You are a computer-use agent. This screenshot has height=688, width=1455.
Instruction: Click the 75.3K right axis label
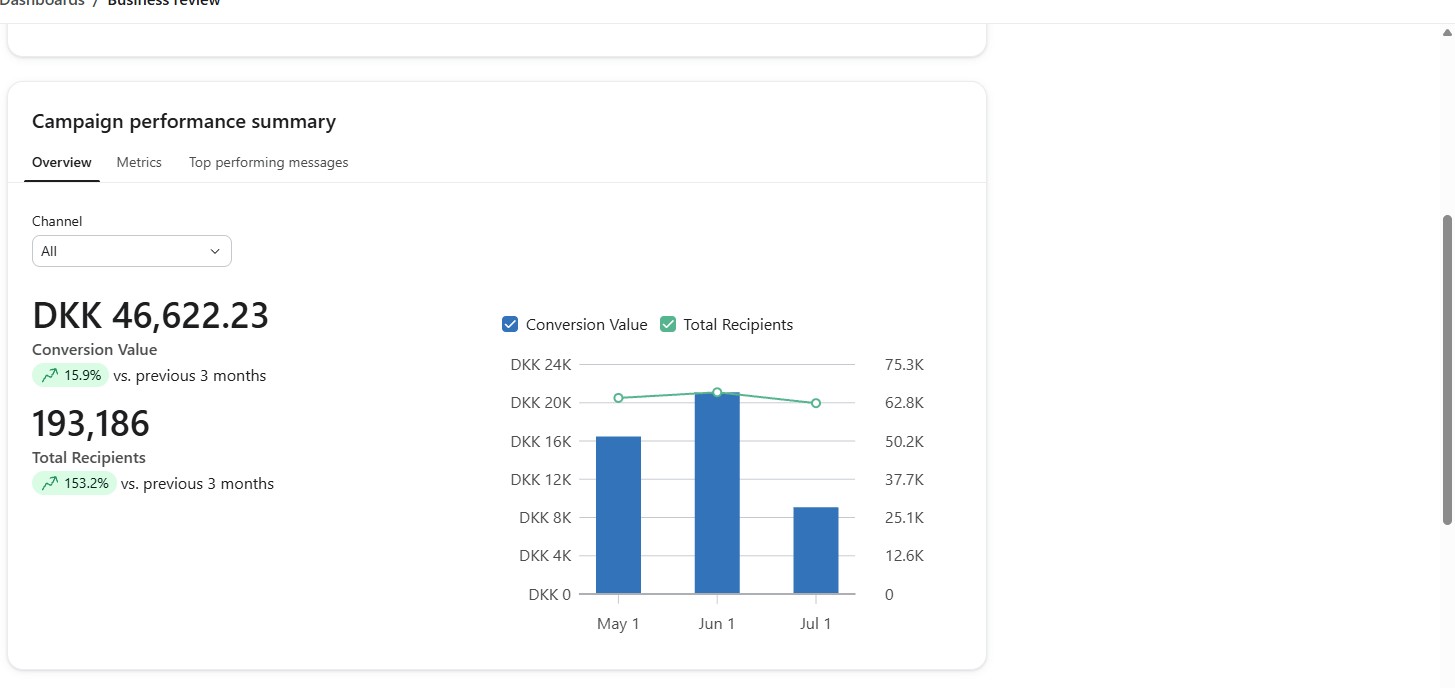tap(904, 365)
